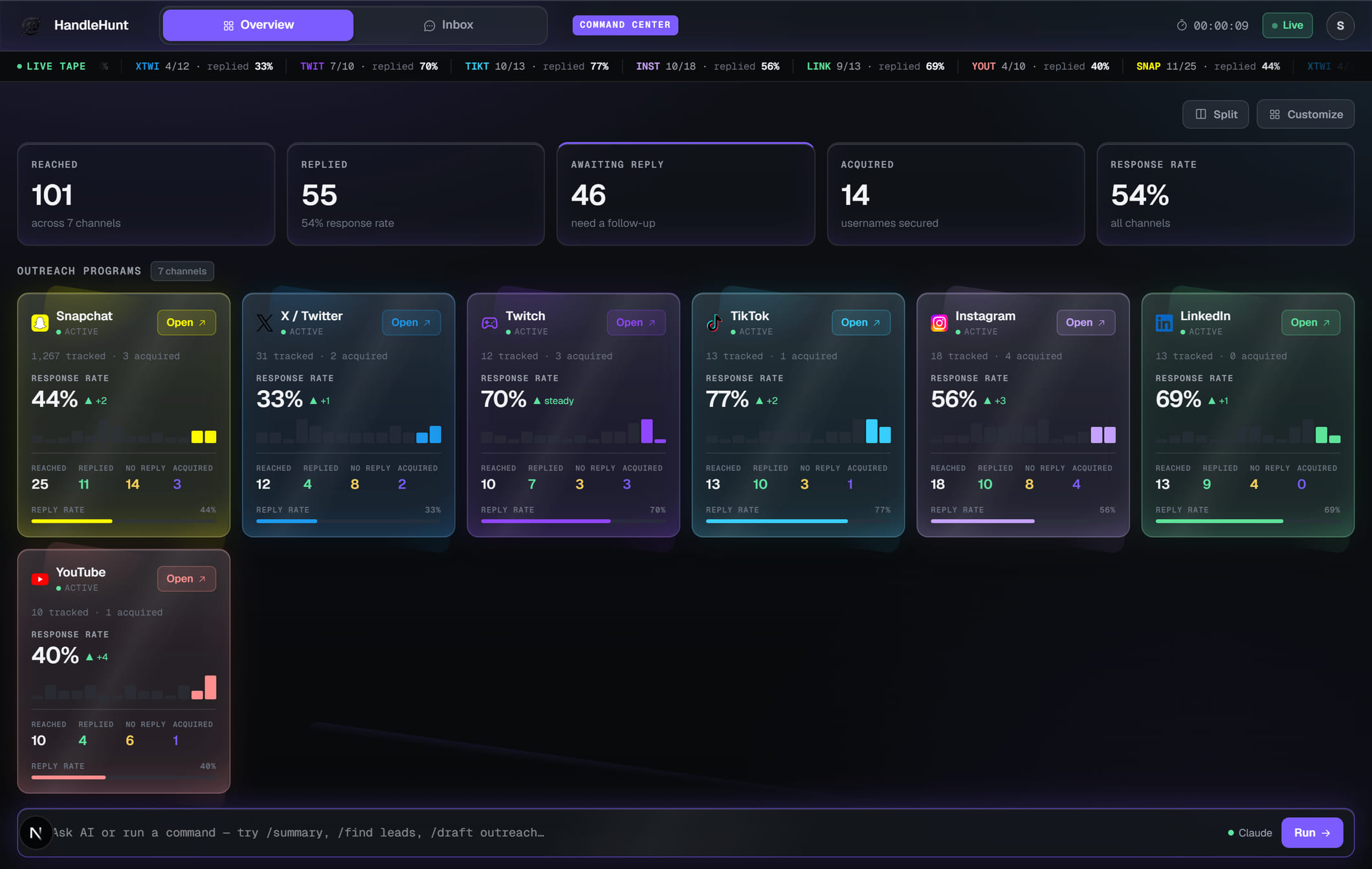
Task: Select the Response Rate stat card
Action: pos(1225,194)
